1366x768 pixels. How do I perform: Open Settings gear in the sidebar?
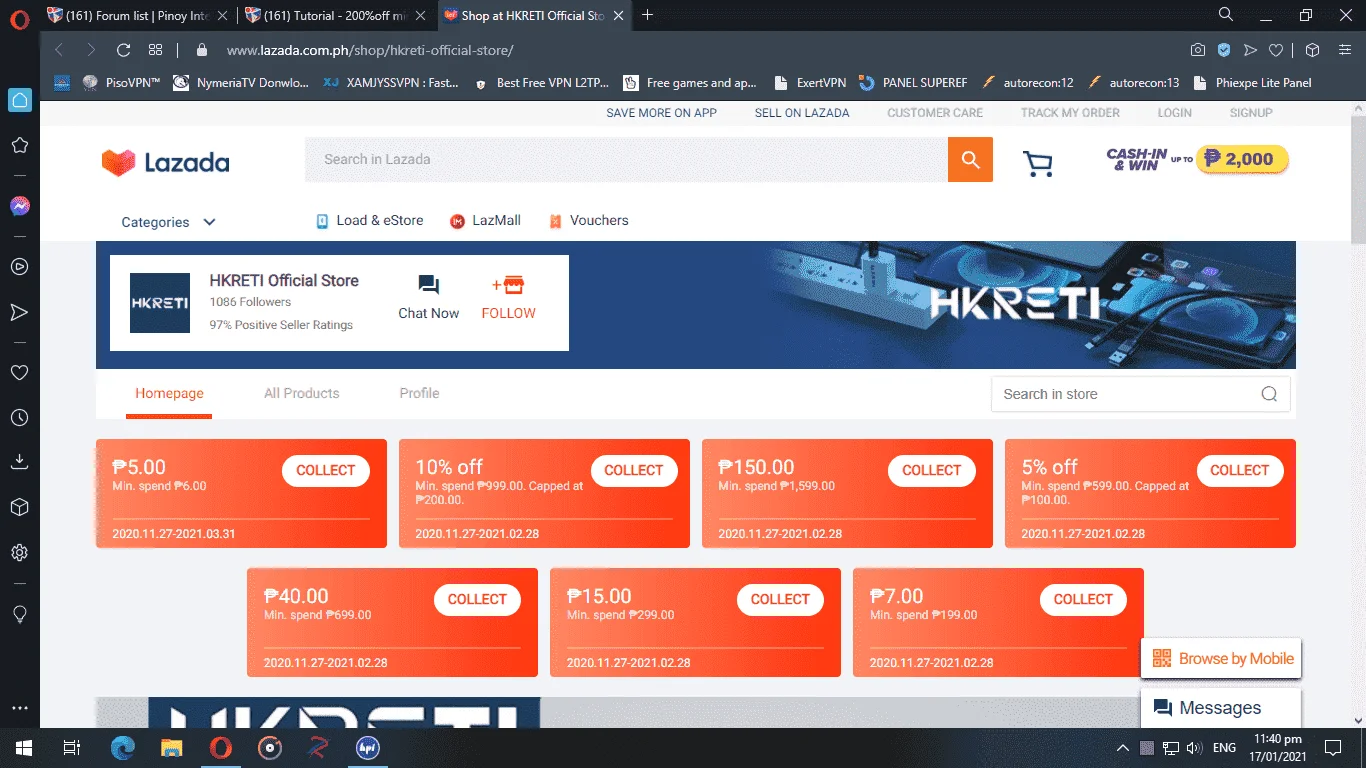(19, 553)
